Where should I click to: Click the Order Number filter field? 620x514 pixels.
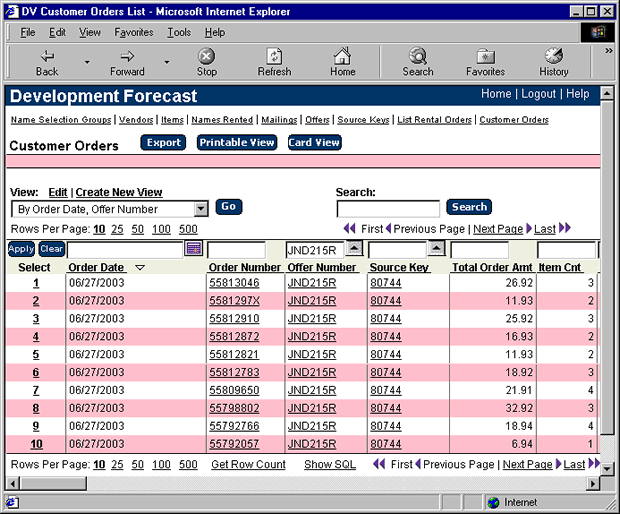[236, 250]
